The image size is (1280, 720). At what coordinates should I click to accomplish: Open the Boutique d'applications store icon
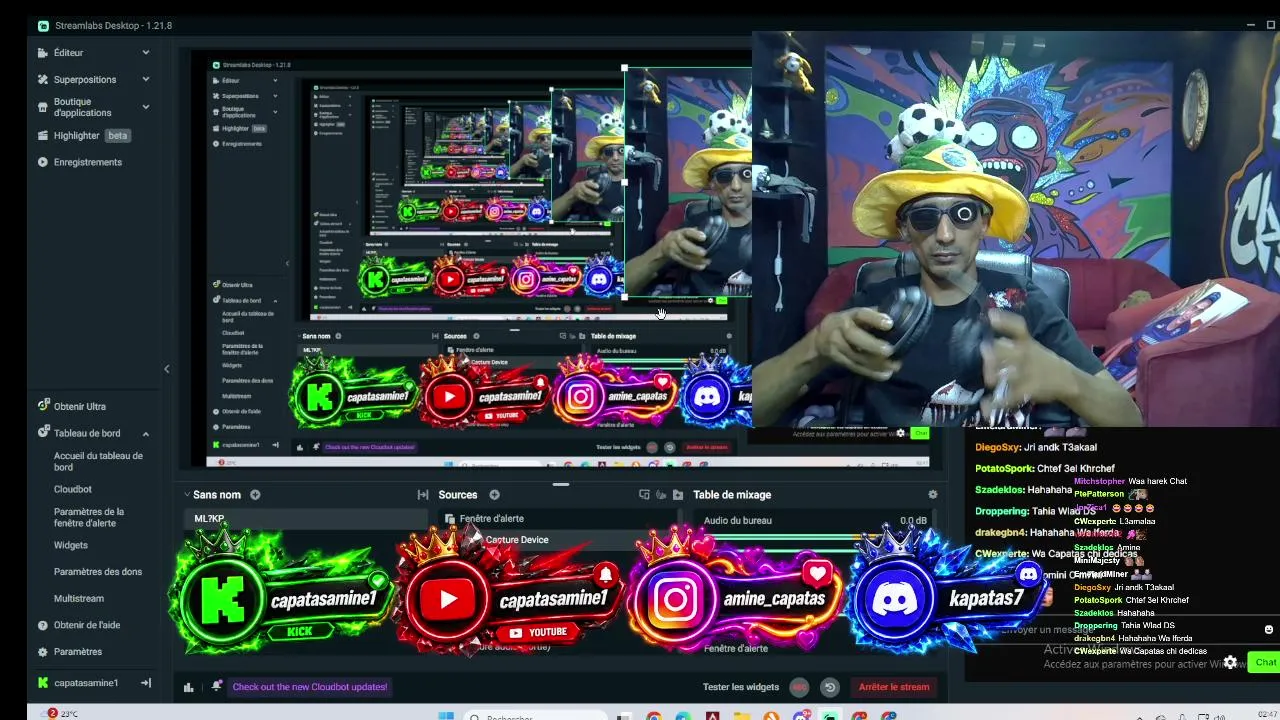[43, 107]
